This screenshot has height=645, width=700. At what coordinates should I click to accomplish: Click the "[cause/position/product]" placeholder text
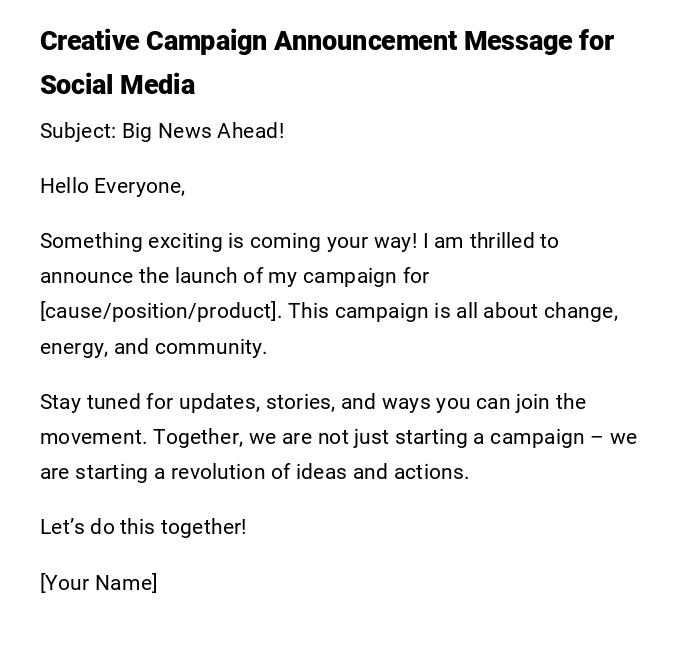(x=160, y=311)
